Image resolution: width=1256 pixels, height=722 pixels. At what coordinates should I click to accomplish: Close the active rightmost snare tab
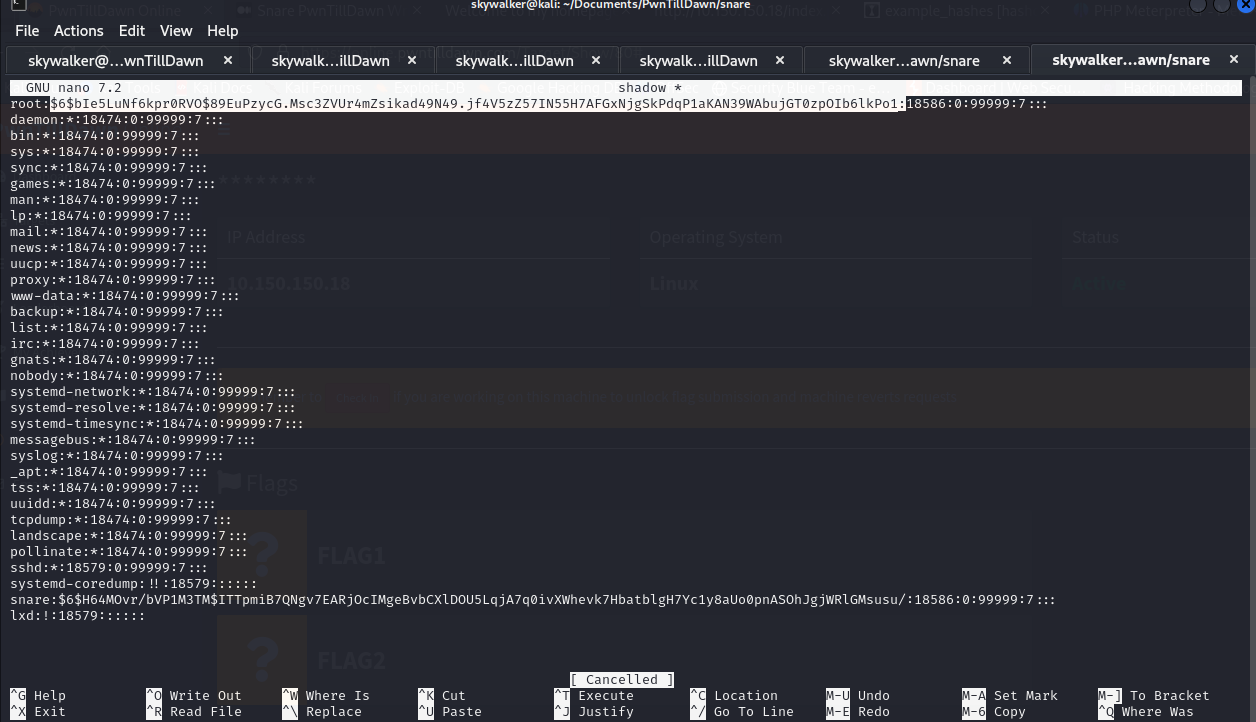pyautogui.click(x=1234, y=60)
